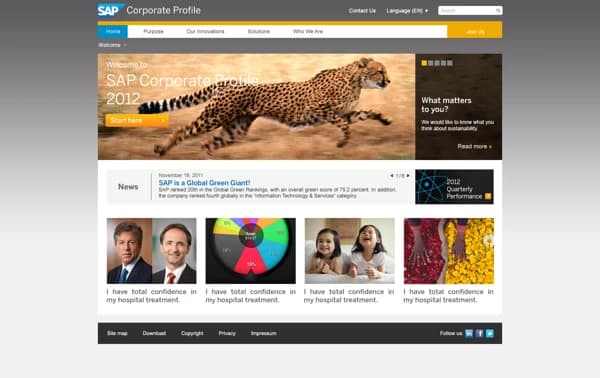Open the LinkedIn follow icon
Screen dimensions: 600x378
click(x=469, y=333)
